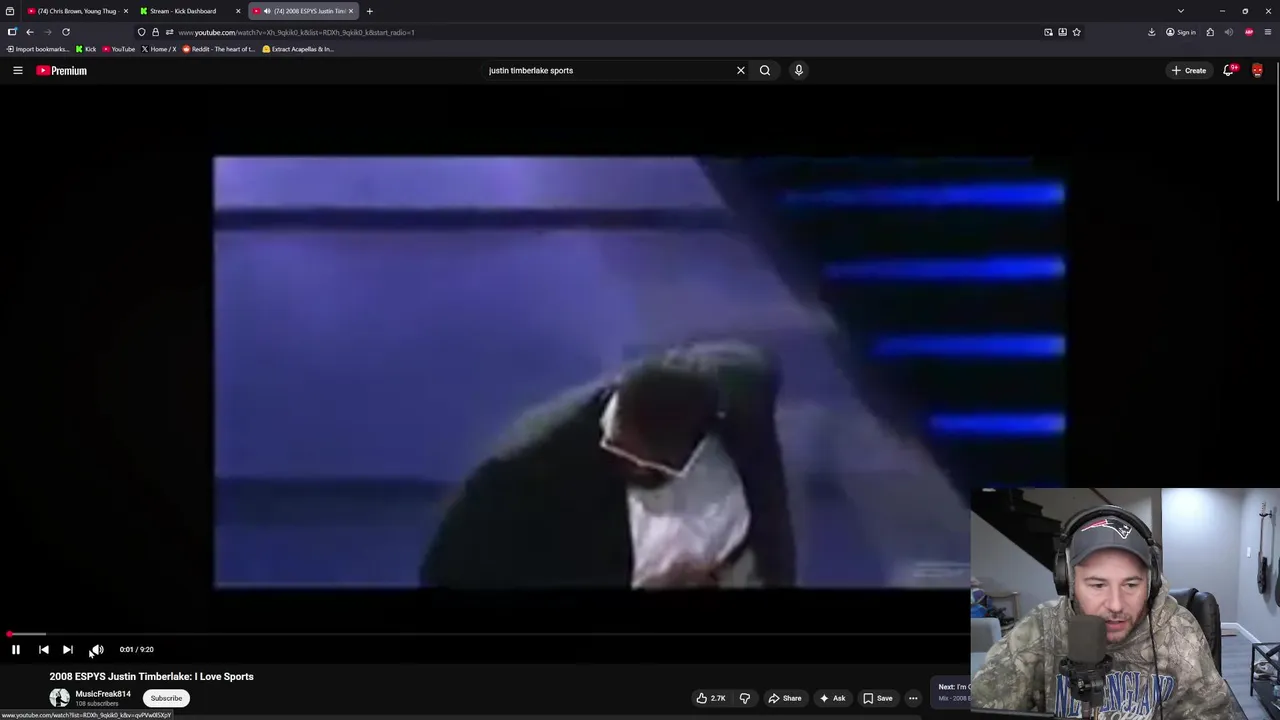This screenshot has width=1280, height=720.
Task: Dislike the video with thumbs down
Action: (744, 698)
